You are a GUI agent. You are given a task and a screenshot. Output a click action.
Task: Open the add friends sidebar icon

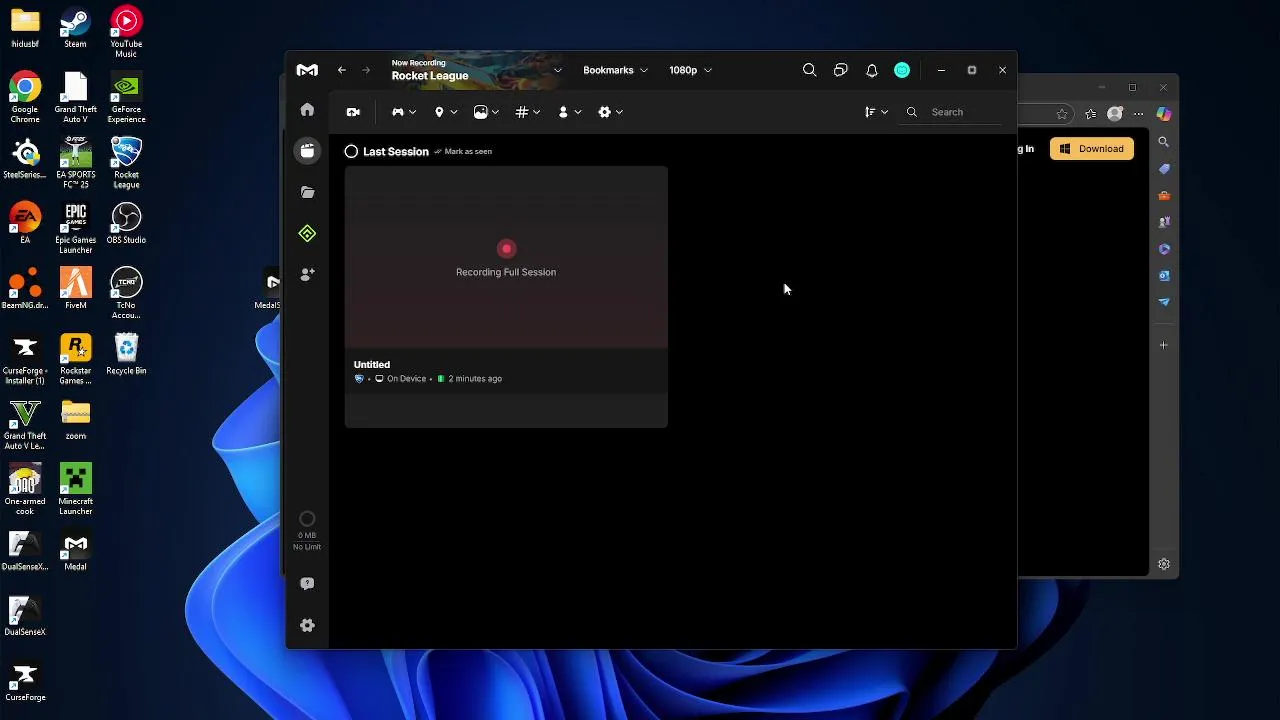[x=307, y=274]
